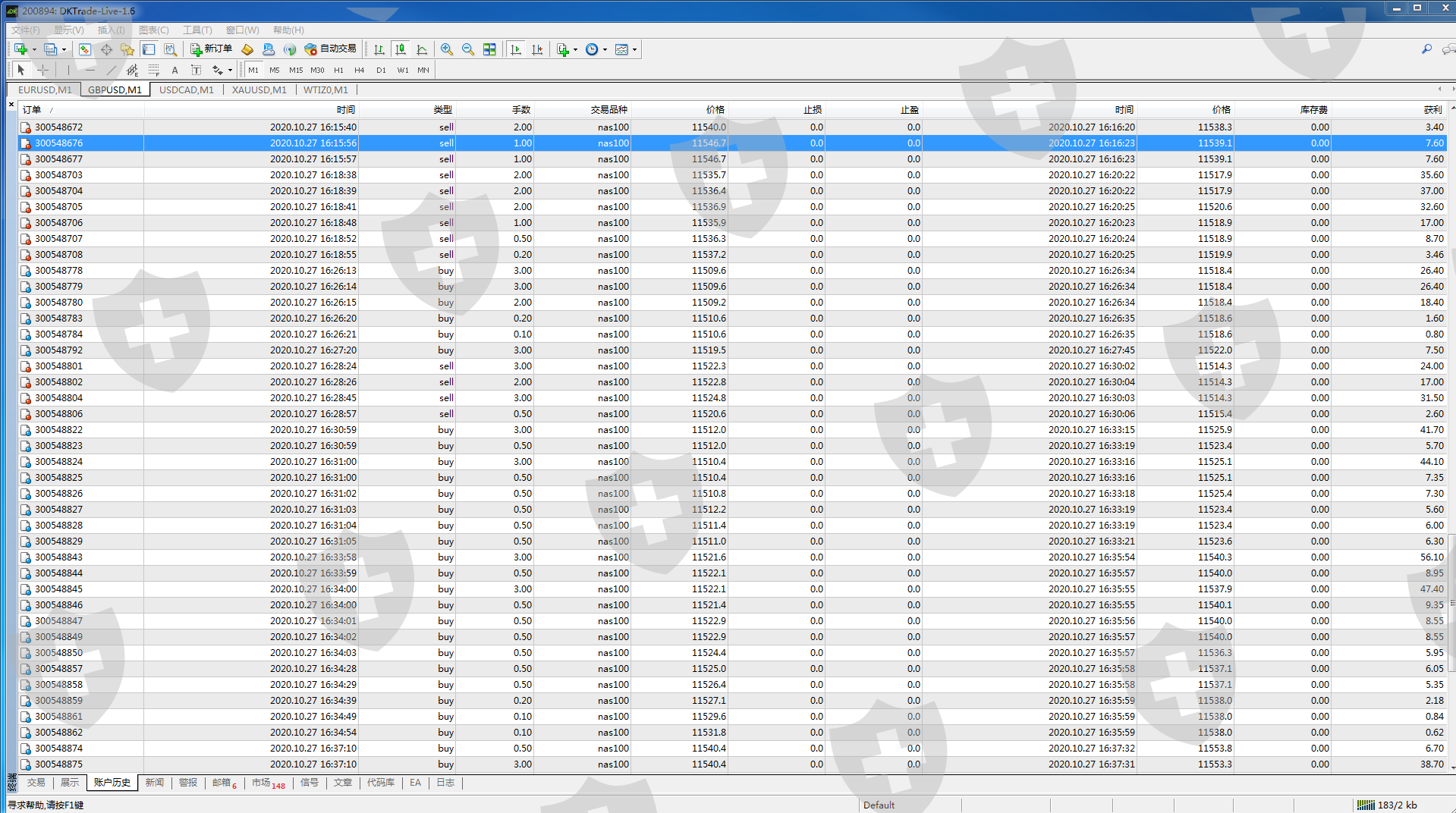Select order 300548792 row
The width and height of the screenshot is (1456, 813).
click(58, 350)
